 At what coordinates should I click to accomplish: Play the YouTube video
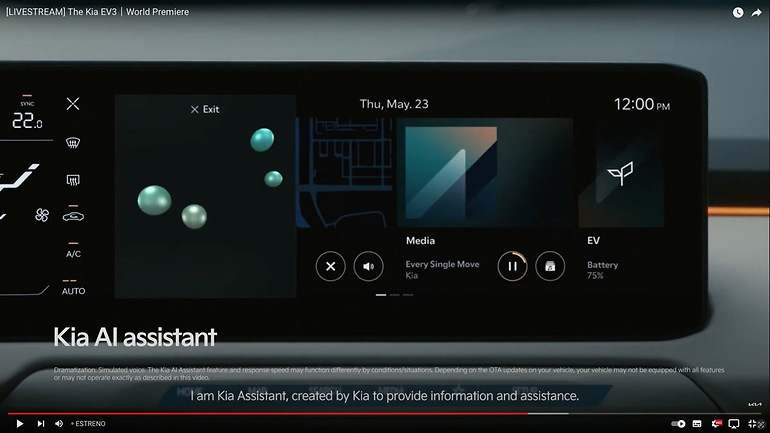(20, 423)
